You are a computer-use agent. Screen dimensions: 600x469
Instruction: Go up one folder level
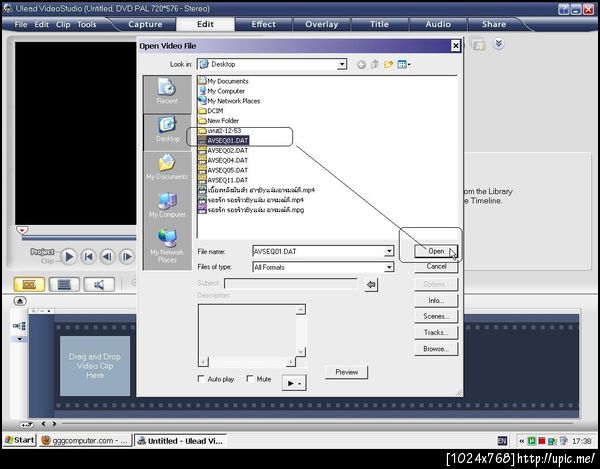pyautogui.click(x=374, y=64)
